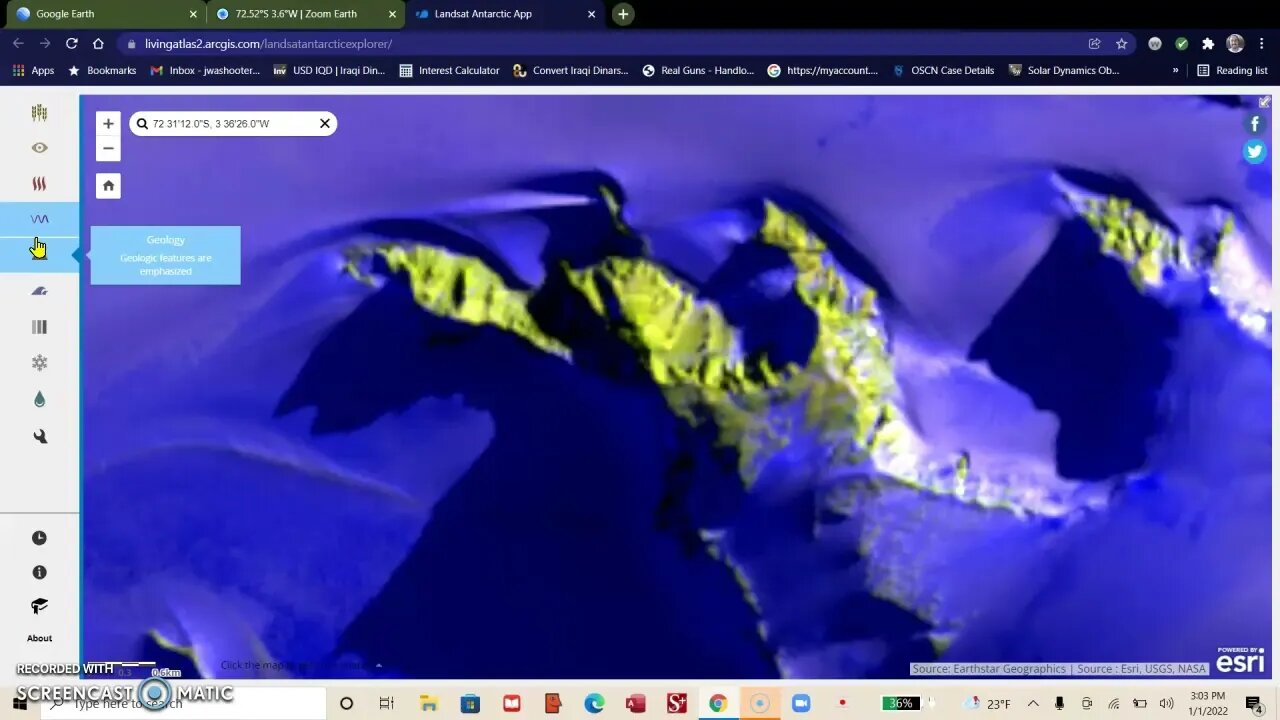Zoom out the map with minus button
Viewport: 1280px width, 720px height.
point(108,148)
